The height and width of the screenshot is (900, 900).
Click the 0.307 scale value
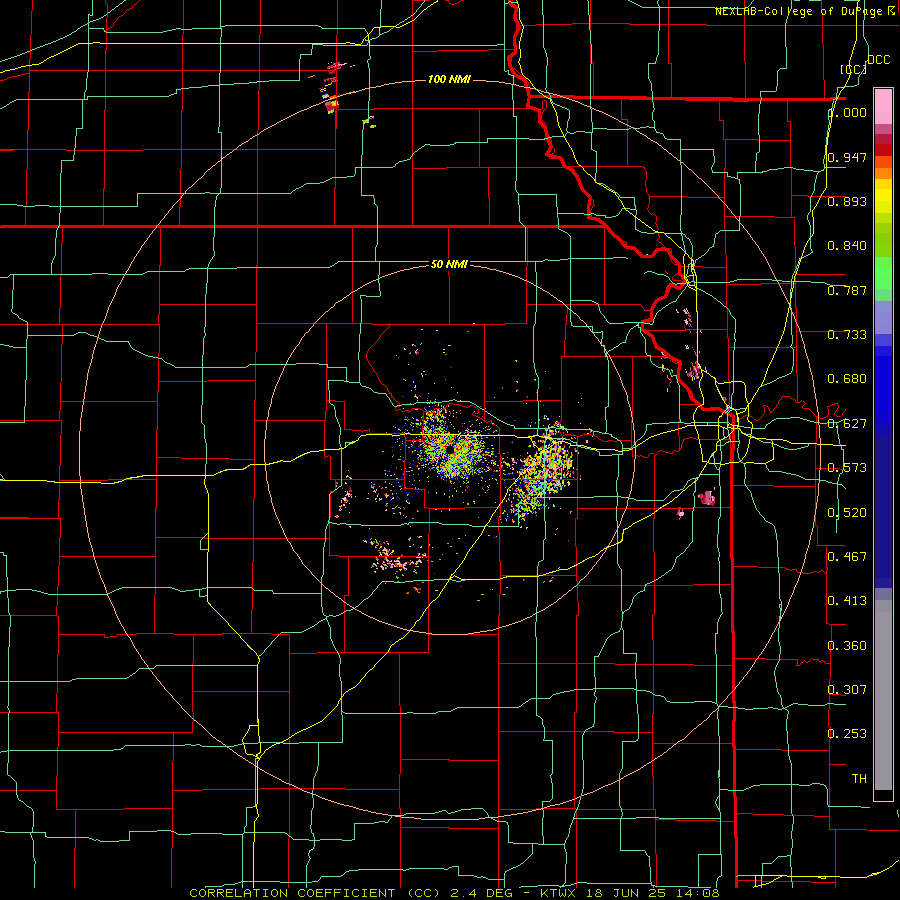pyautogui.click(x=847, y=690)
